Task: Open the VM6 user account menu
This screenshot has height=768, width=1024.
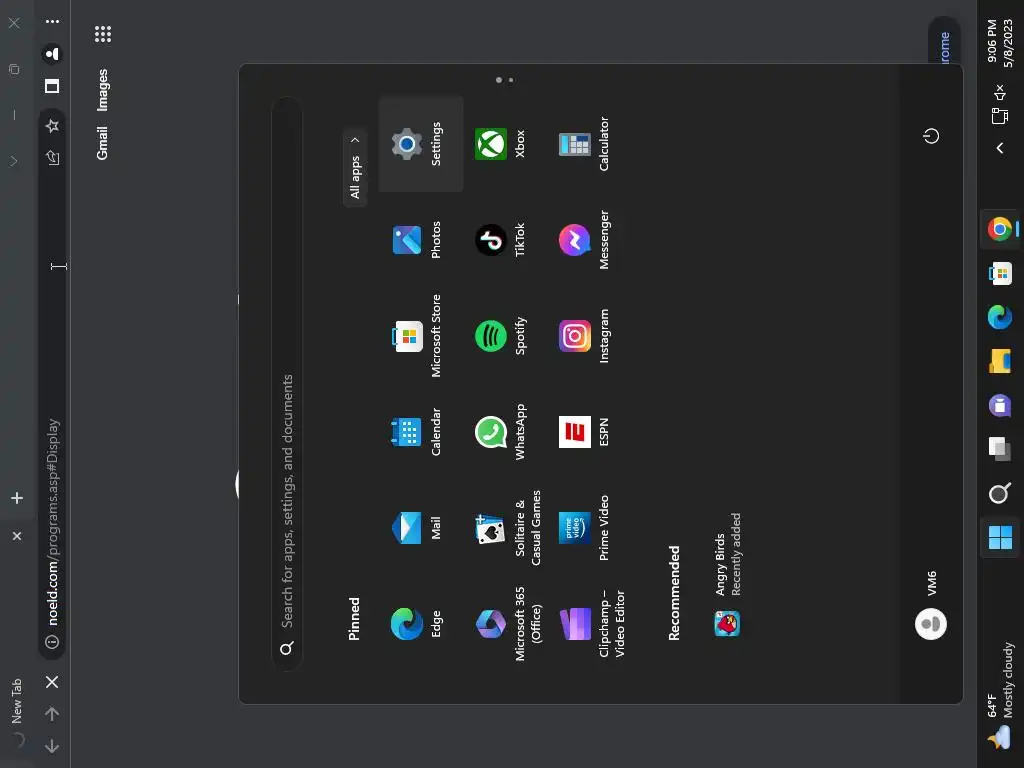Action: (x=931, y=605)
